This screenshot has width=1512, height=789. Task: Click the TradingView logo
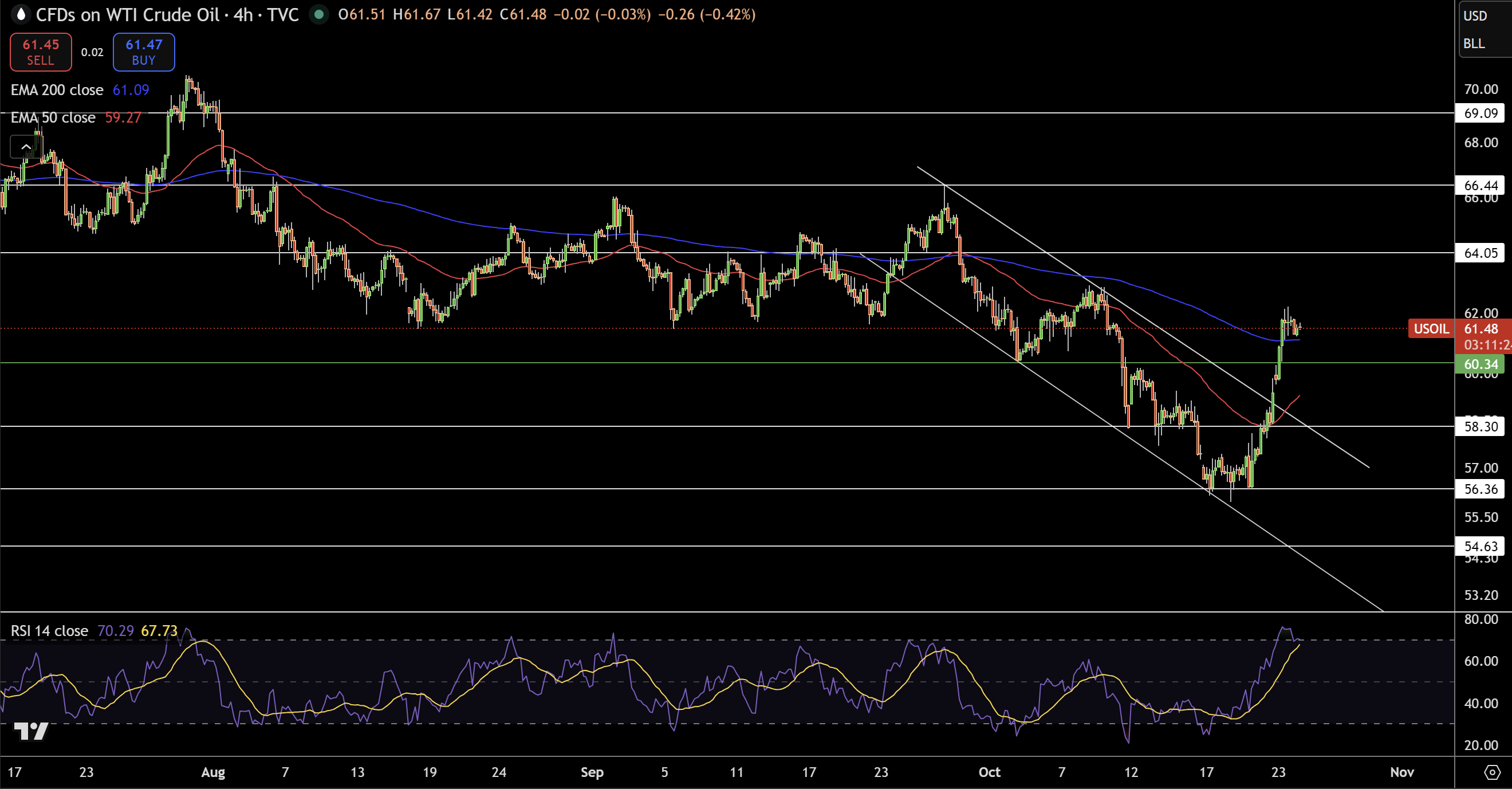(30, 731)
